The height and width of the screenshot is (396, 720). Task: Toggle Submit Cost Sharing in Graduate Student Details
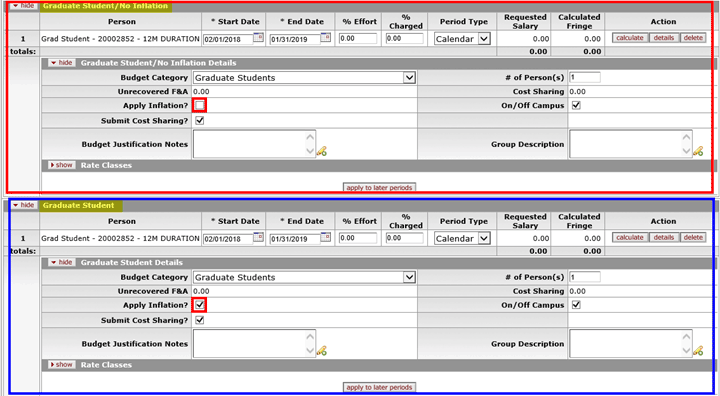200,320
